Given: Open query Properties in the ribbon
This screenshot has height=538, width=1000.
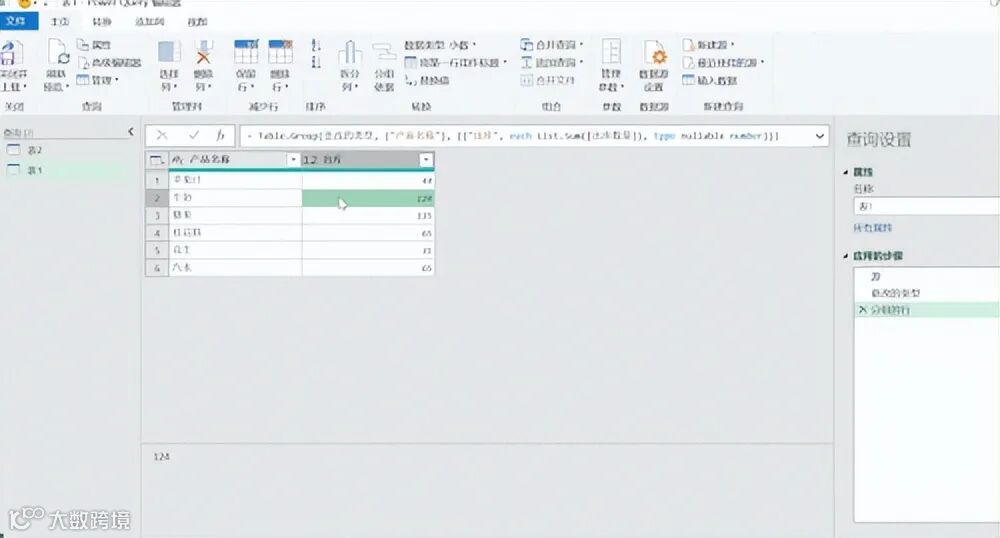Looking at the screenshot, I should tap(94, 45).
